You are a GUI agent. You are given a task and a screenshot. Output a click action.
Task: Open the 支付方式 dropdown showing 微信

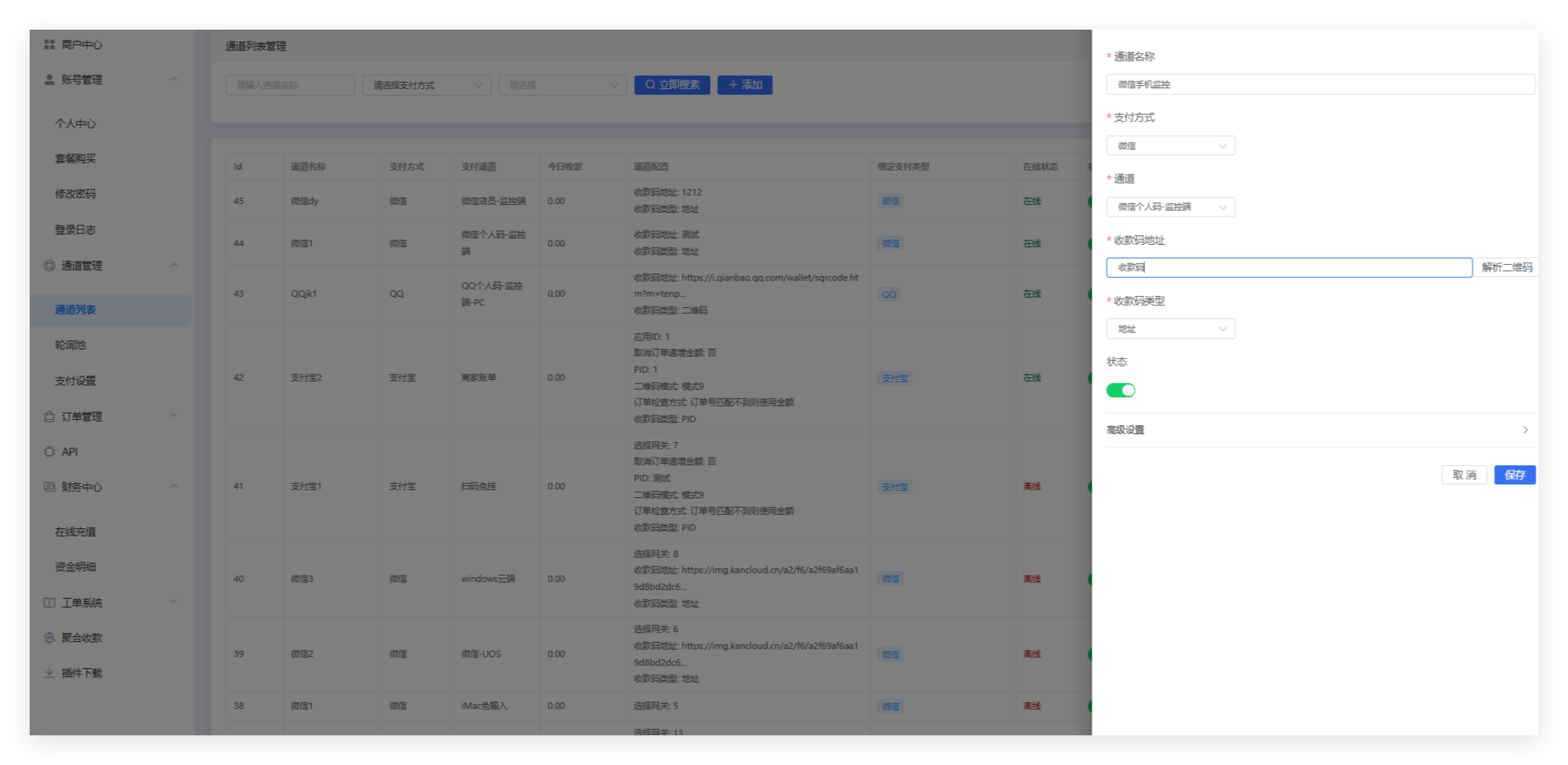point(1170,146)
